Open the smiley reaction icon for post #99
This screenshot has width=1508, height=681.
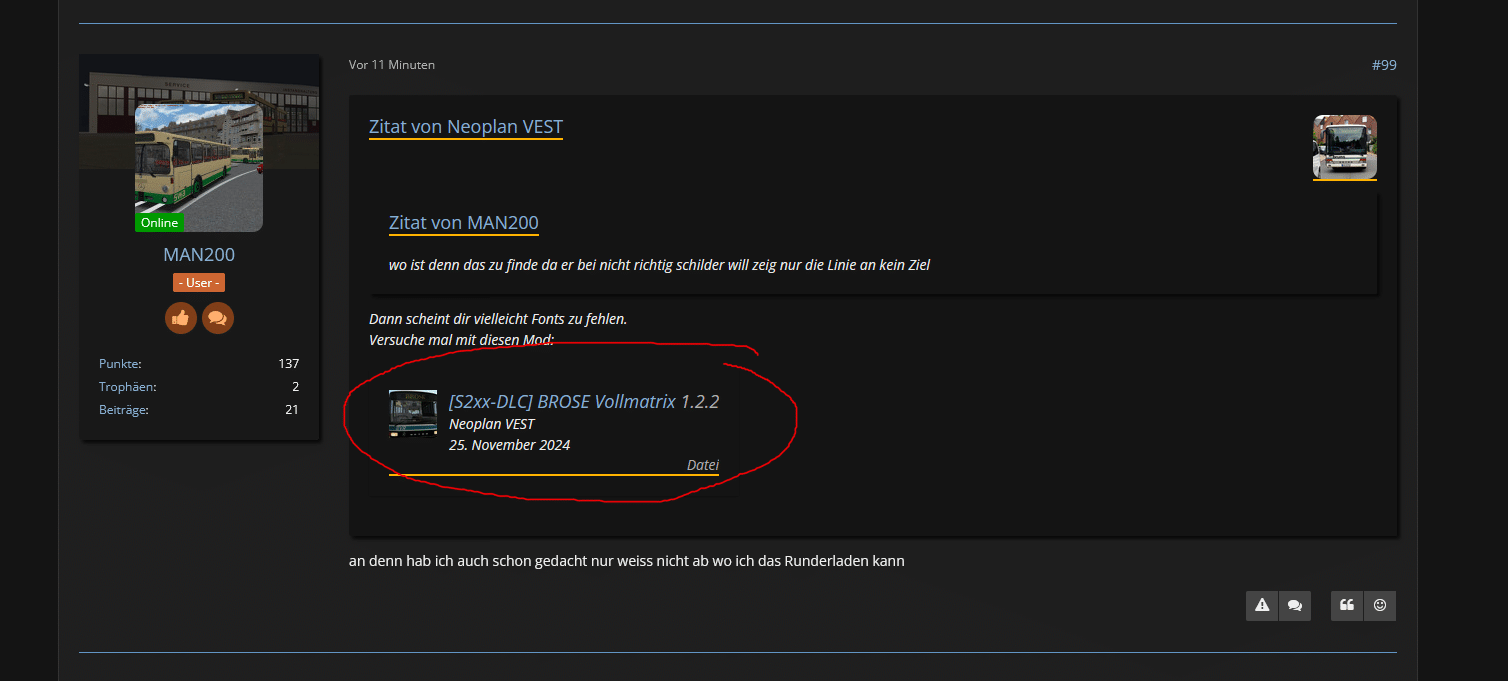[1380, 605]
